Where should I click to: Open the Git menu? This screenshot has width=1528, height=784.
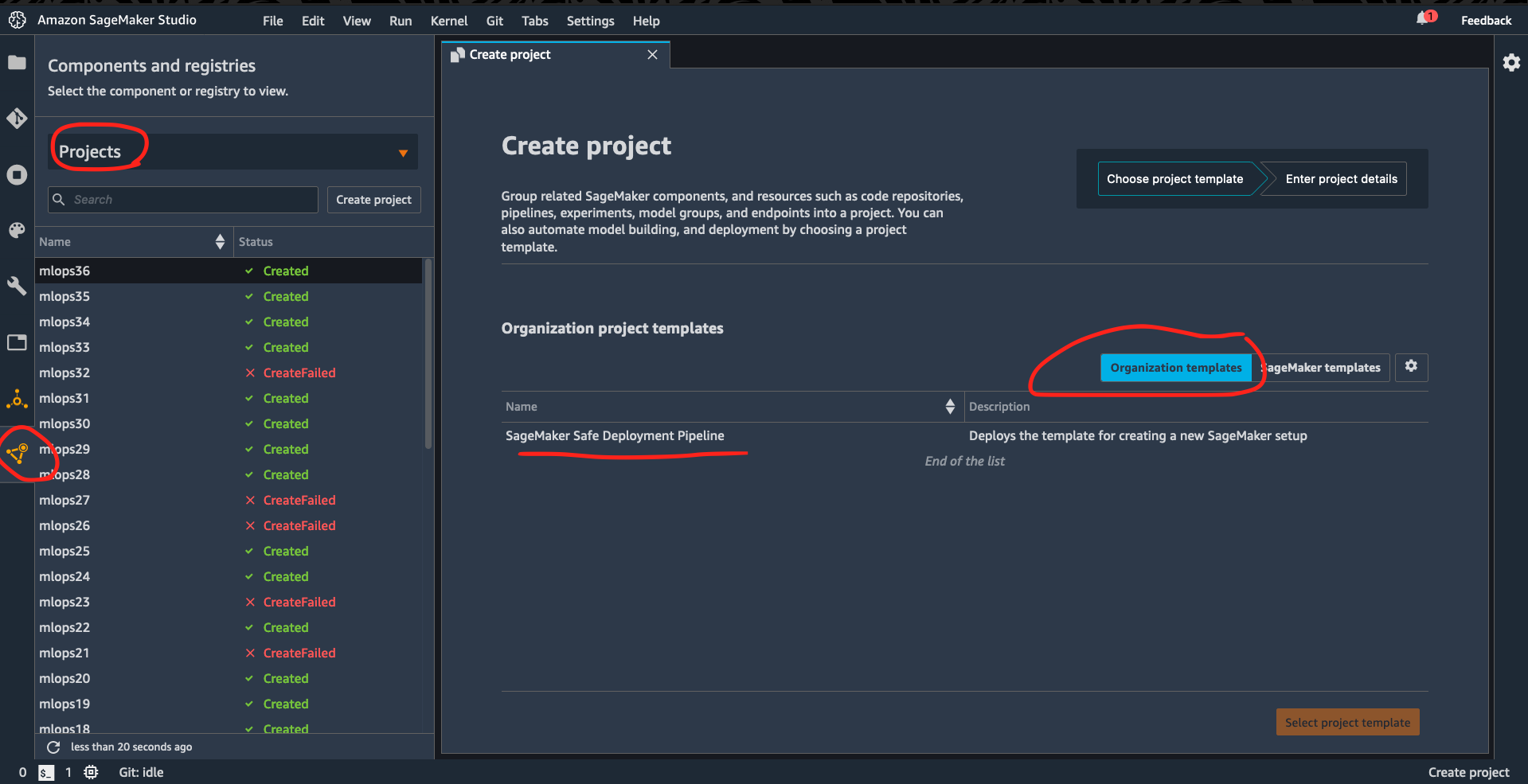pyautogui.click(x=494, y=21)
